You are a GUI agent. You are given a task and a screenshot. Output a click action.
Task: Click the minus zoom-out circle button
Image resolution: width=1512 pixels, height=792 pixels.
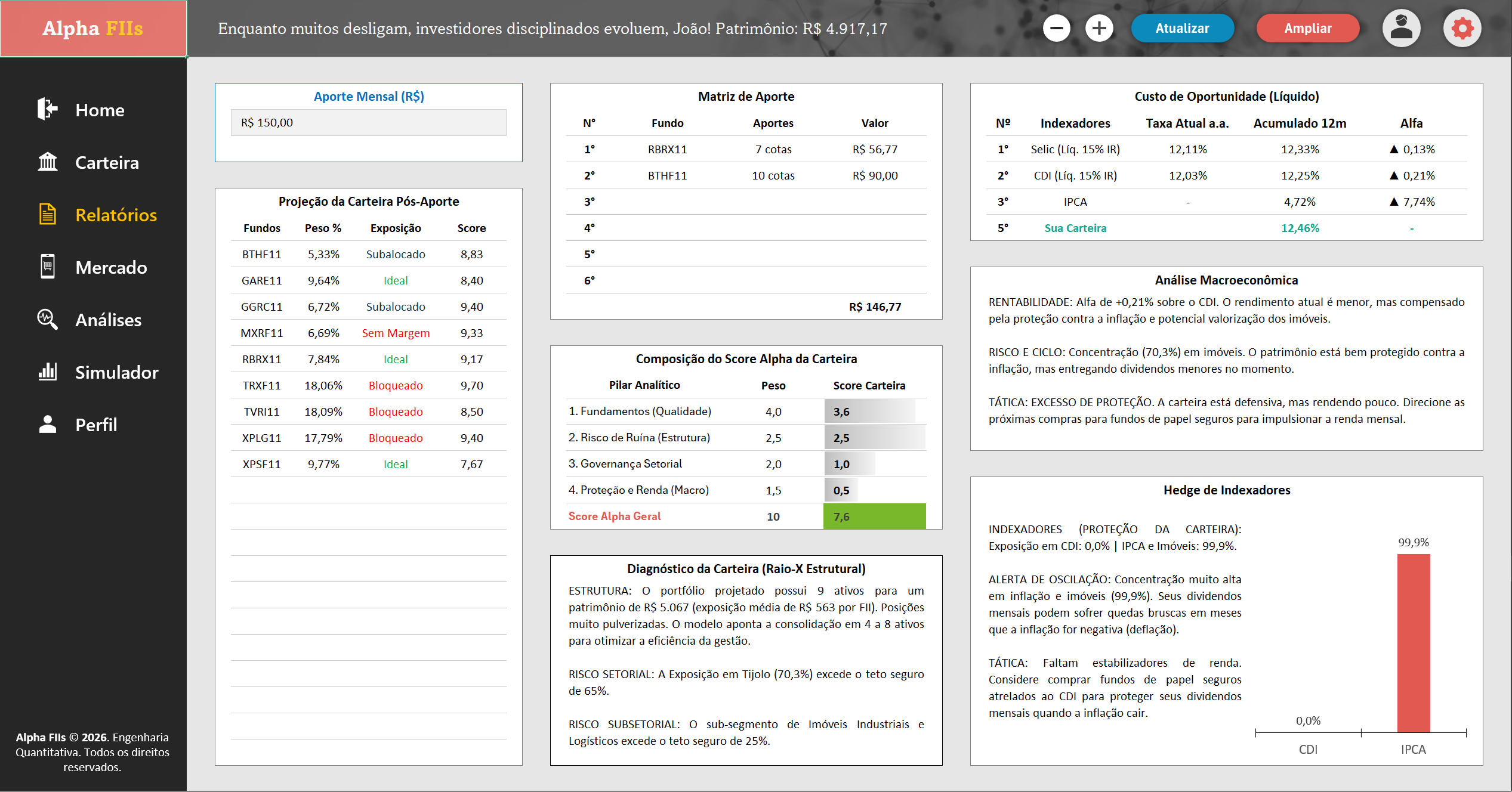tap(1056, 28)
